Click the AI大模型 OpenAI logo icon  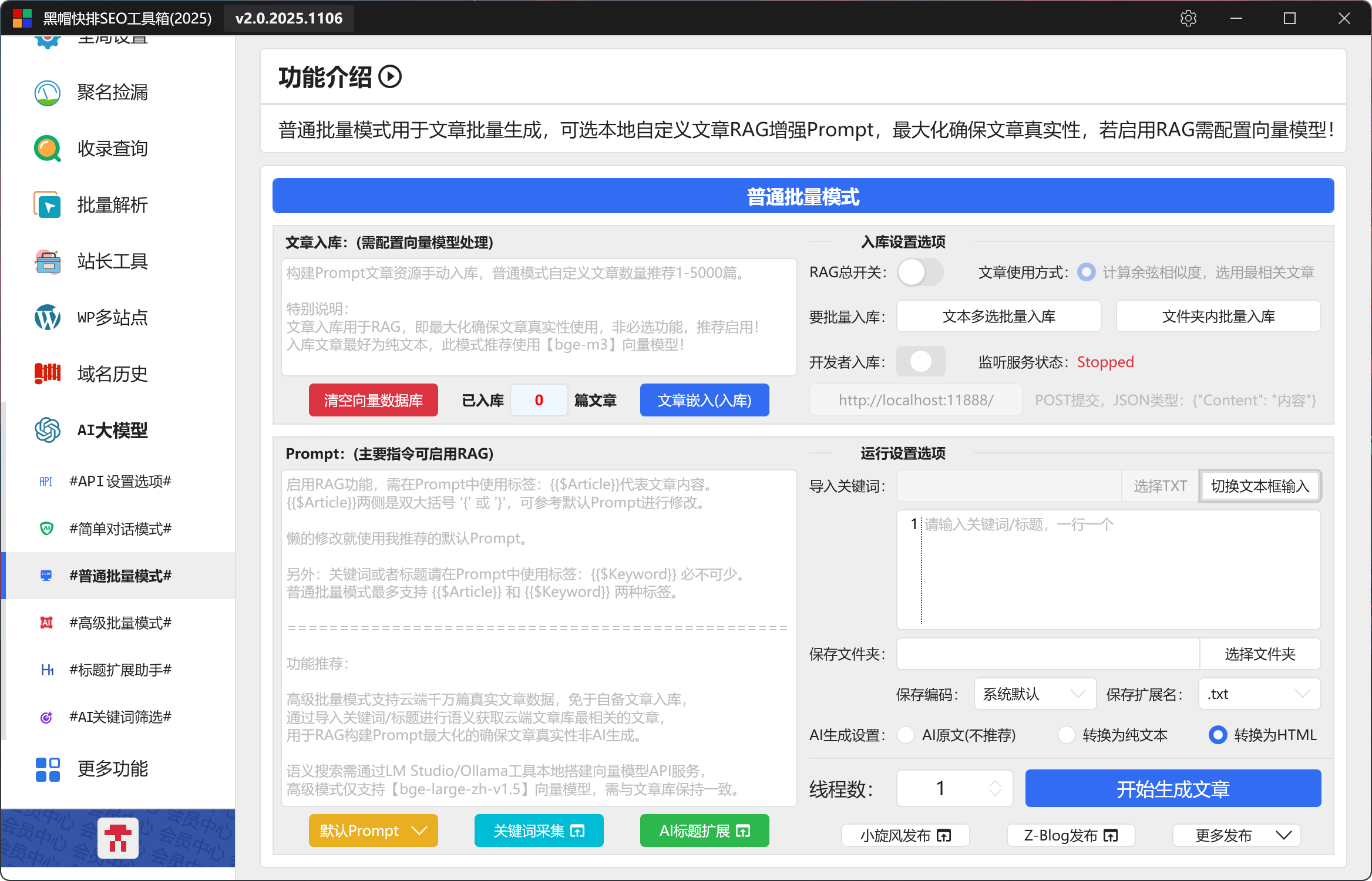tap(48, 430)
